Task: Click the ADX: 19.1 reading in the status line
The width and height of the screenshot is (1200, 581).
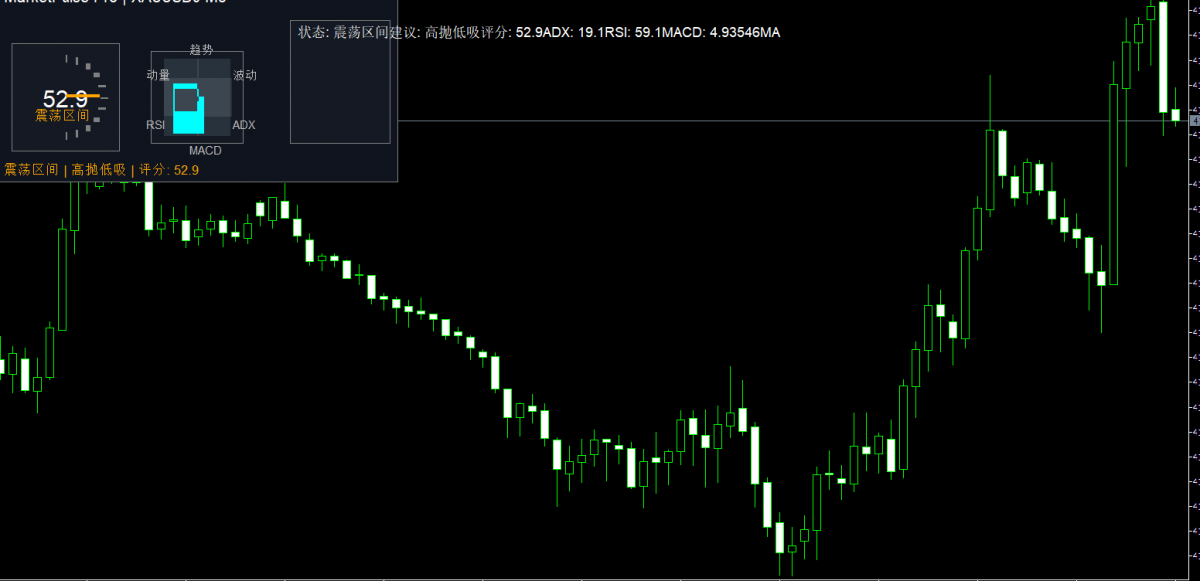Action: (x=572, y=33)
